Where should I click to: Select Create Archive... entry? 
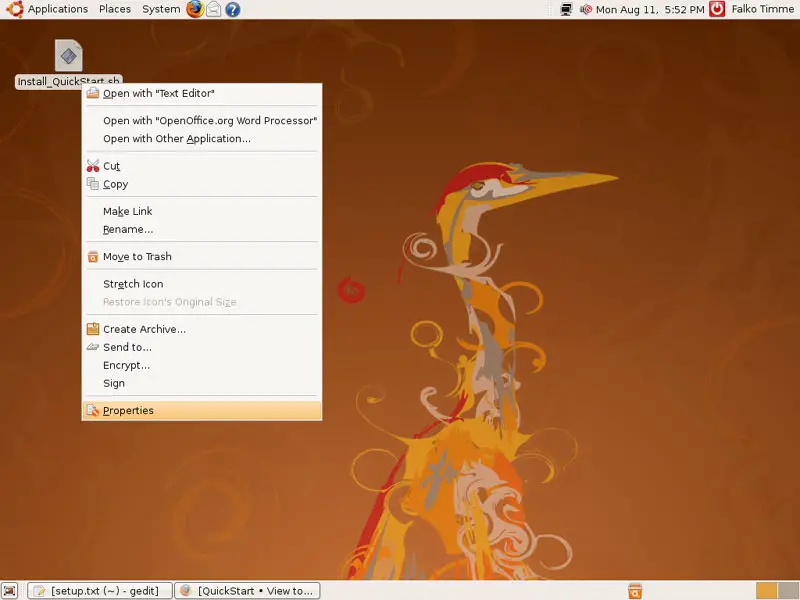coord(202,329)
